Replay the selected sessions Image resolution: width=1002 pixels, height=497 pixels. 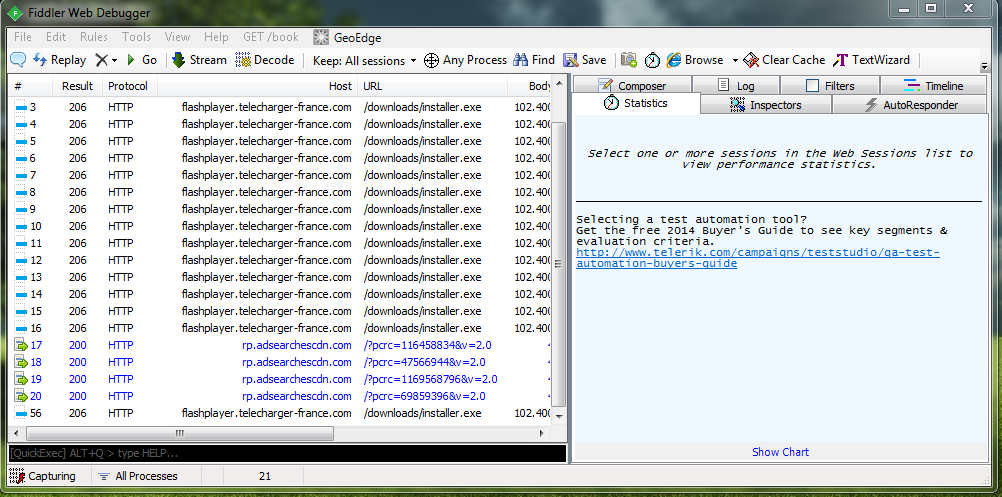point(59,60)
